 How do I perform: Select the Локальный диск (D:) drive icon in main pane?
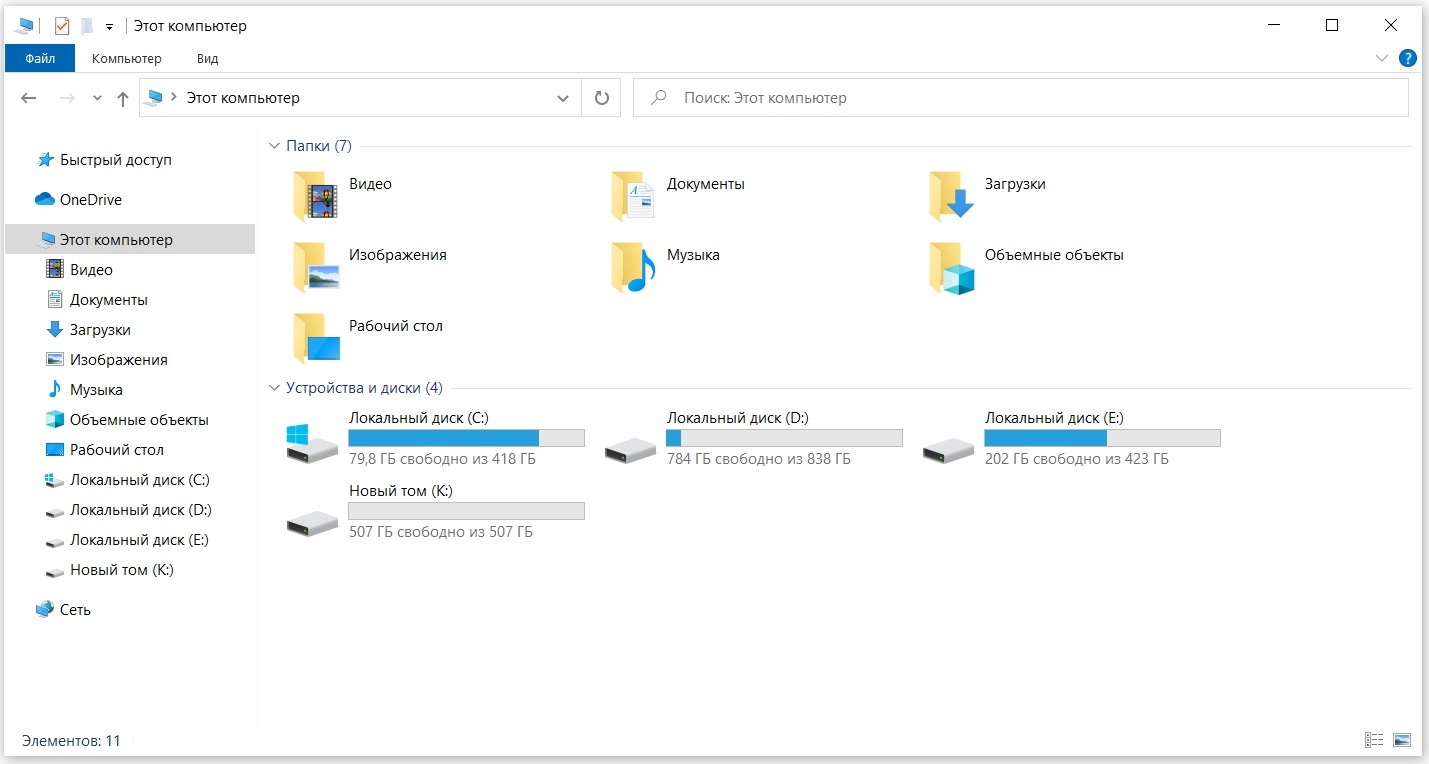pos(630,449)
